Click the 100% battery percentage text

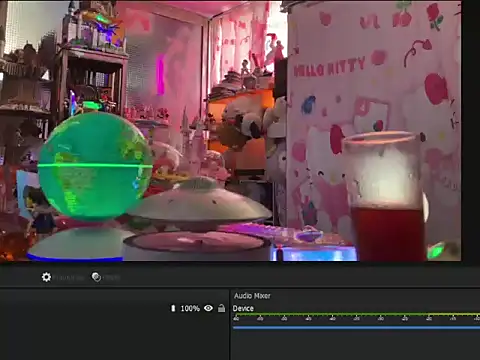tap(190, 309)
